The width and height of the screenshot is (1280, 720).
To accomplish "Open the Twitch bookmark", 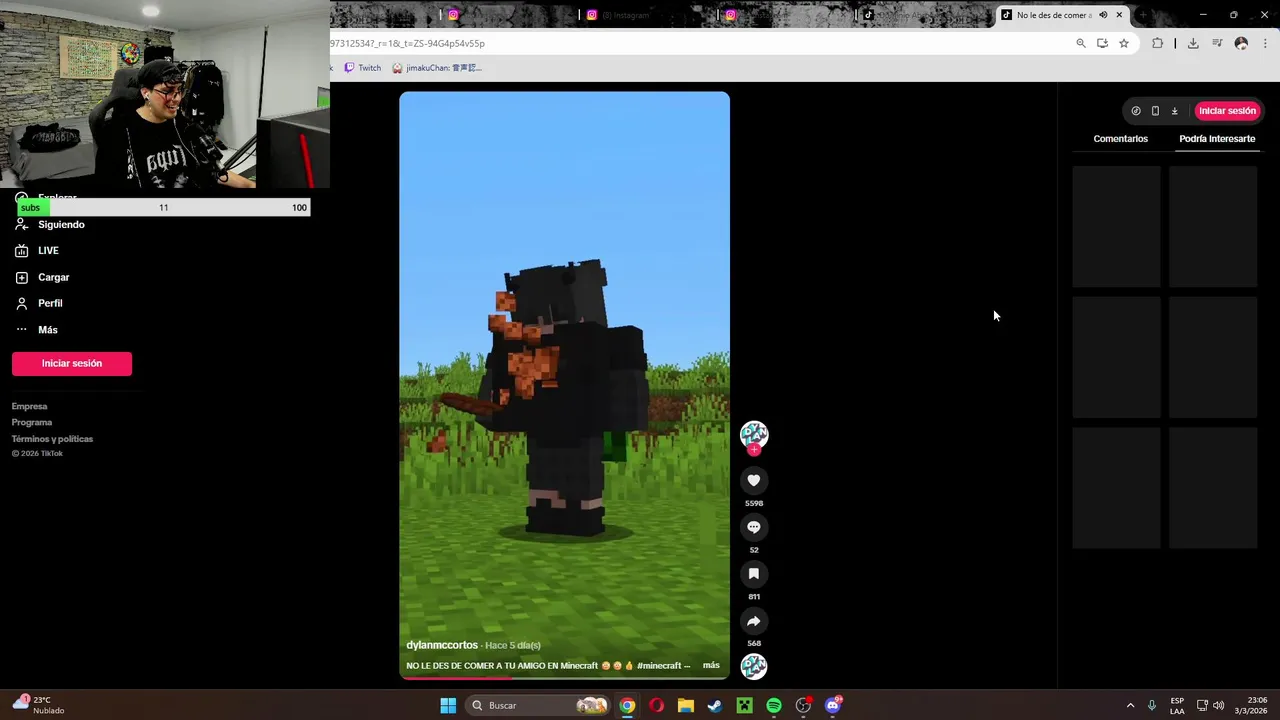I will 362,68.
